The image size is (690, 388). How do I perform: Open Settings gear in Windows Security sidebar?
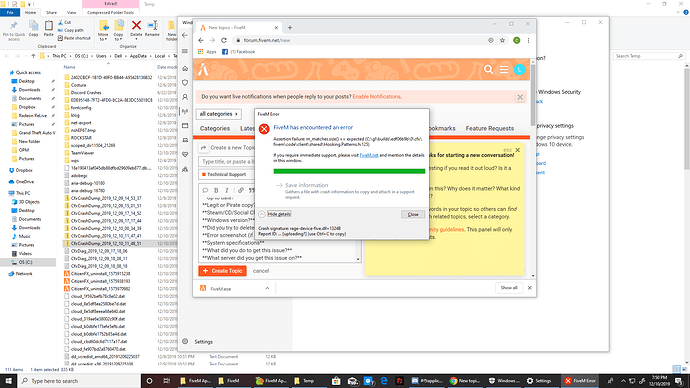pos(185,341)
